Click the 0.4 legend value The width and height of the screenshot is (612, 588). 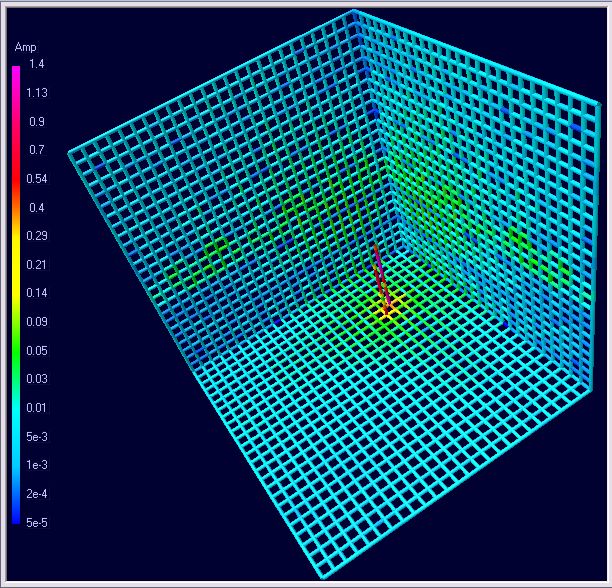(37, 208)
